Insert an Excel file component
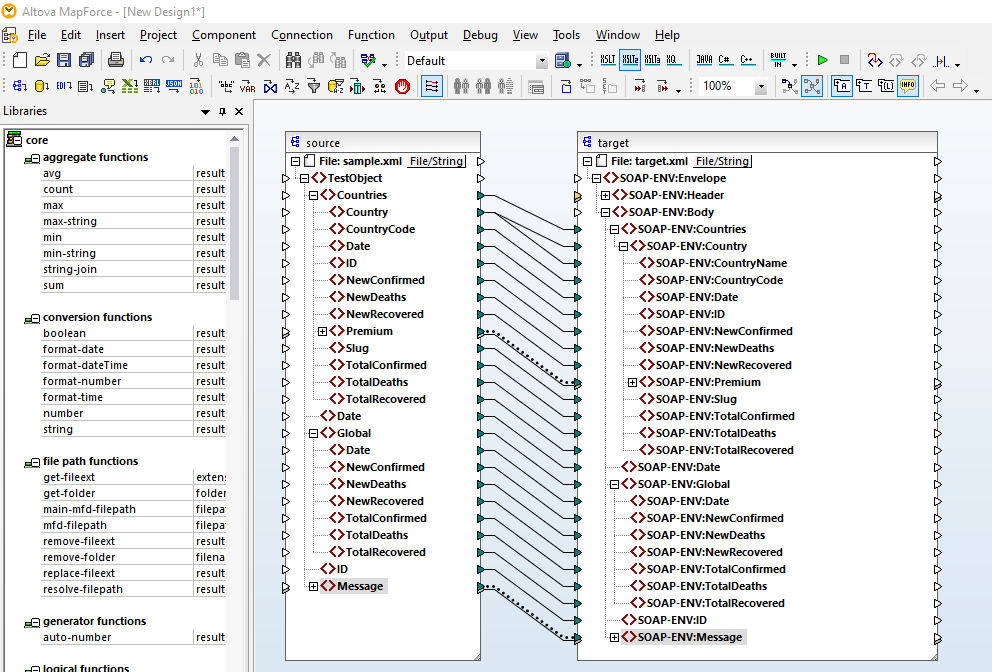The height and width of the screenshot is (672, 992). point(129,87)
